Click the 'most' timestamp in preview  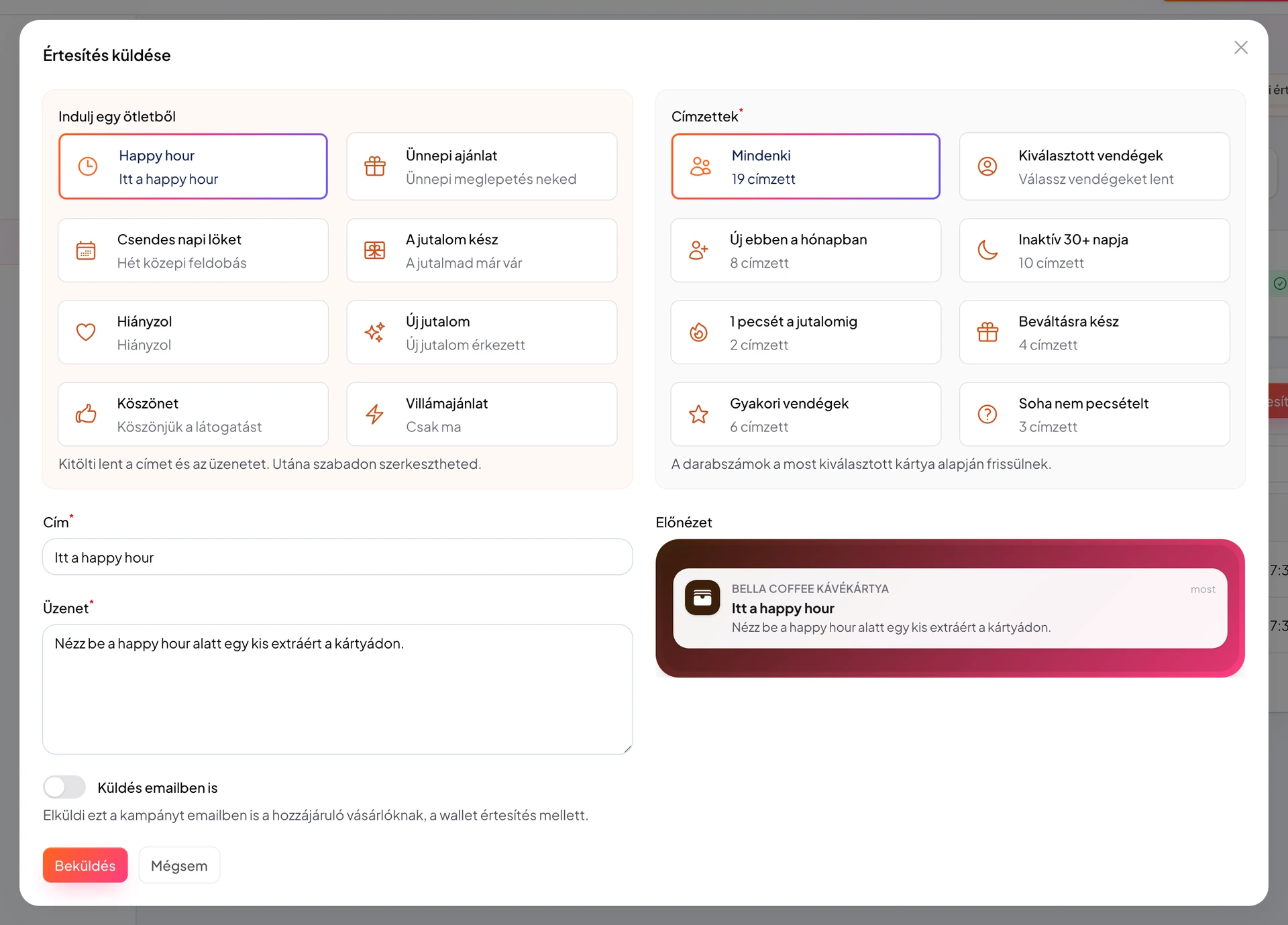(1203, 589)
